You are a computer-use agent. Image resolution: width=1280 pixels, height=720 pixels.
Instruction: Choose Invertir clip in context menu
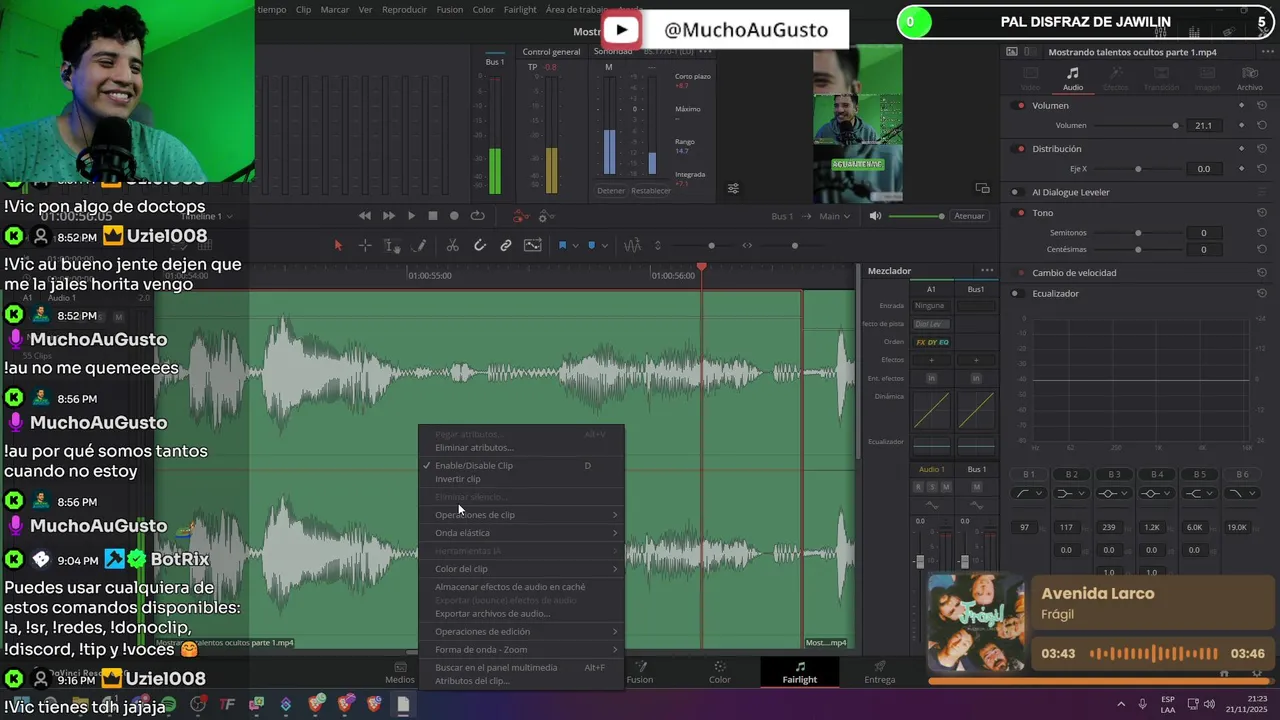point(521,479)
